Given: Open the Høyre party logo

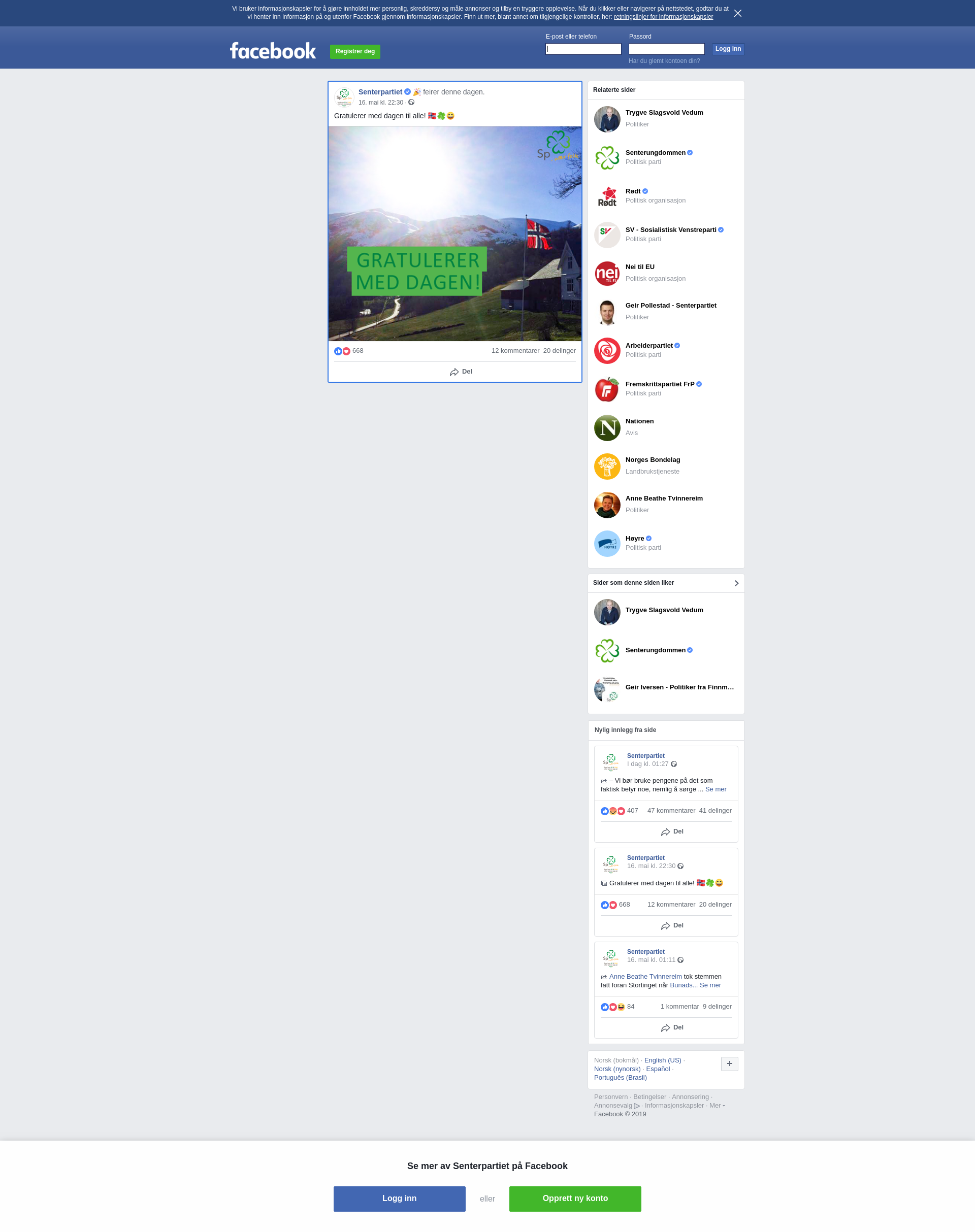Looking at the screenshot, I should [x=607, y=543].
